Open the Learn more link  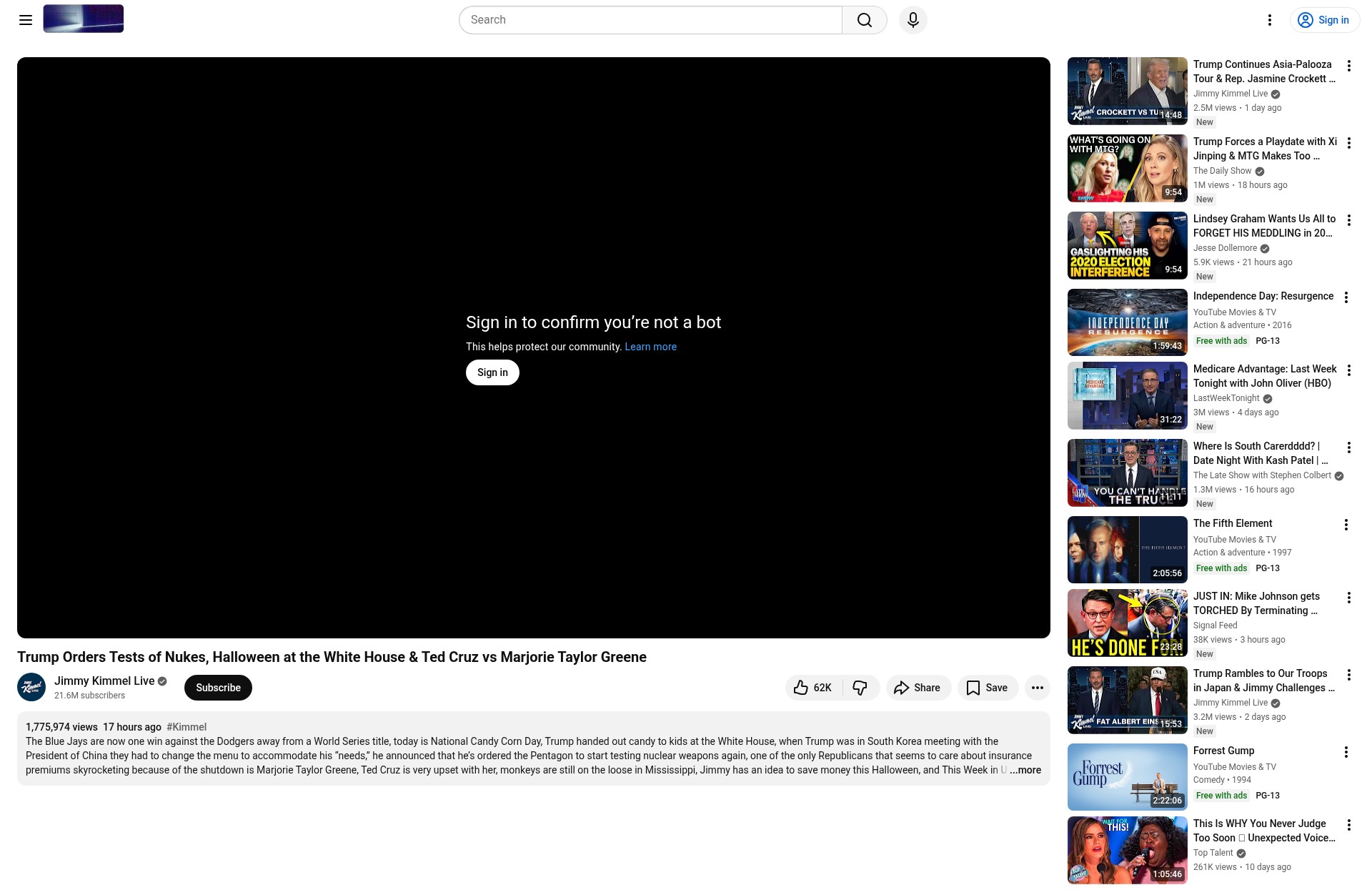pos(650,347)
